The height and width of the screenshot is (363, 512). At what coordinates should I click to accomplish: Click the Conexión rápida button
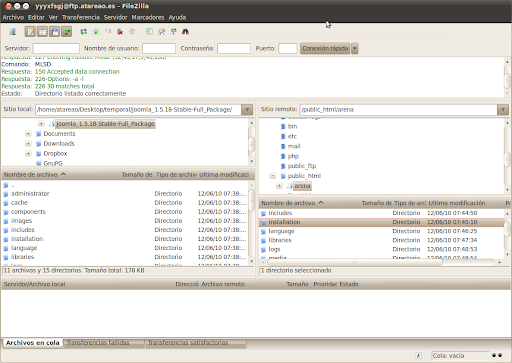(x=325, y=48)
